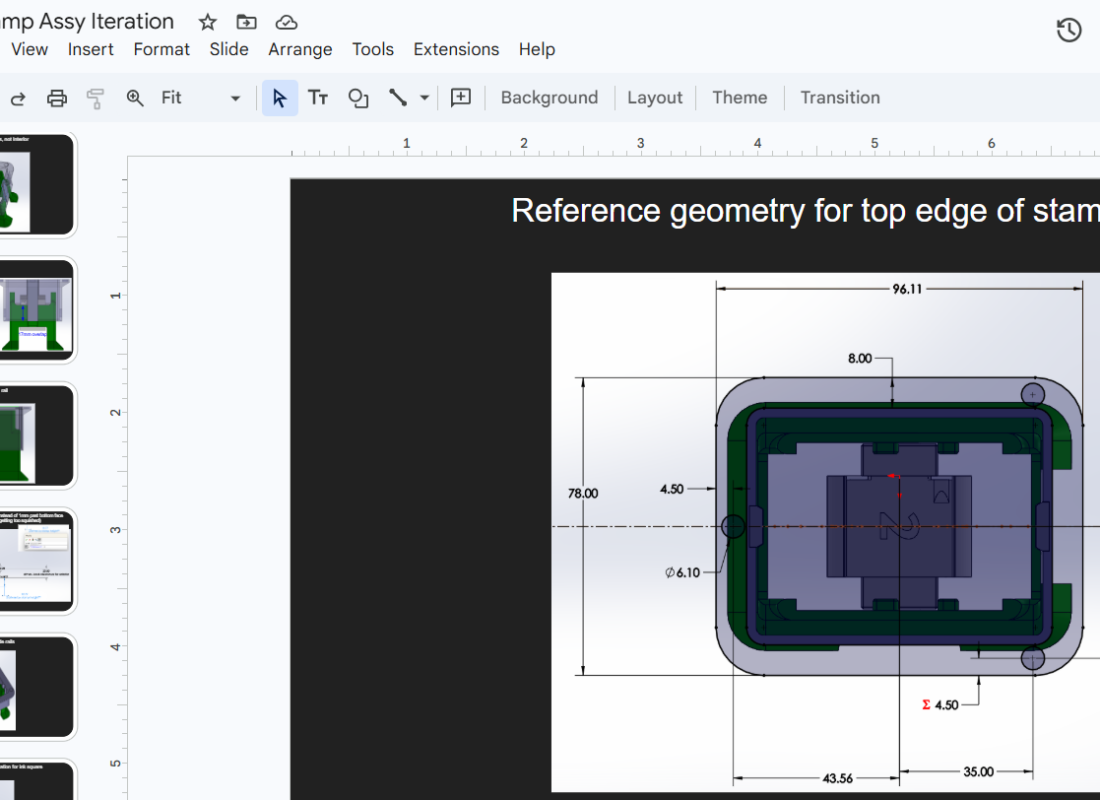Click the Theme button
The height and width of the screenshot is (800, 1100).
[x=739, y=98]
